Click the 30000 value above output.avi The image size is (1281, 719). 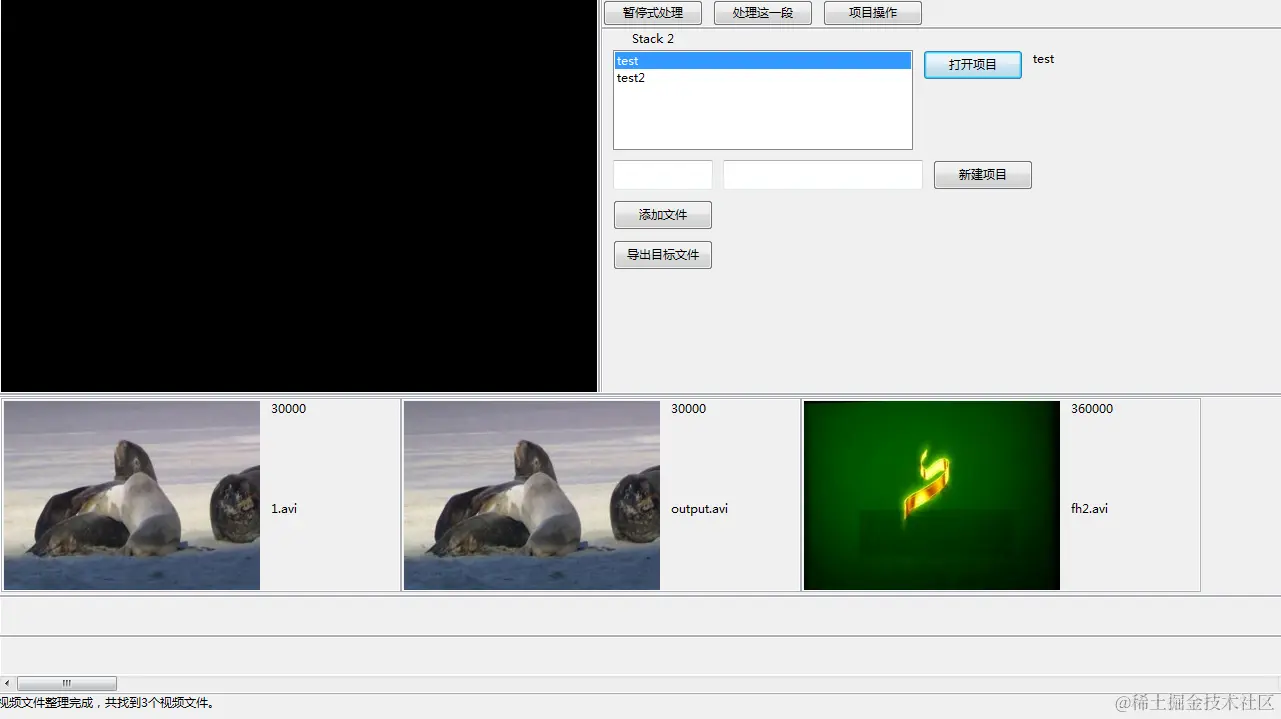pyautogui.click(x=689, y=409)
